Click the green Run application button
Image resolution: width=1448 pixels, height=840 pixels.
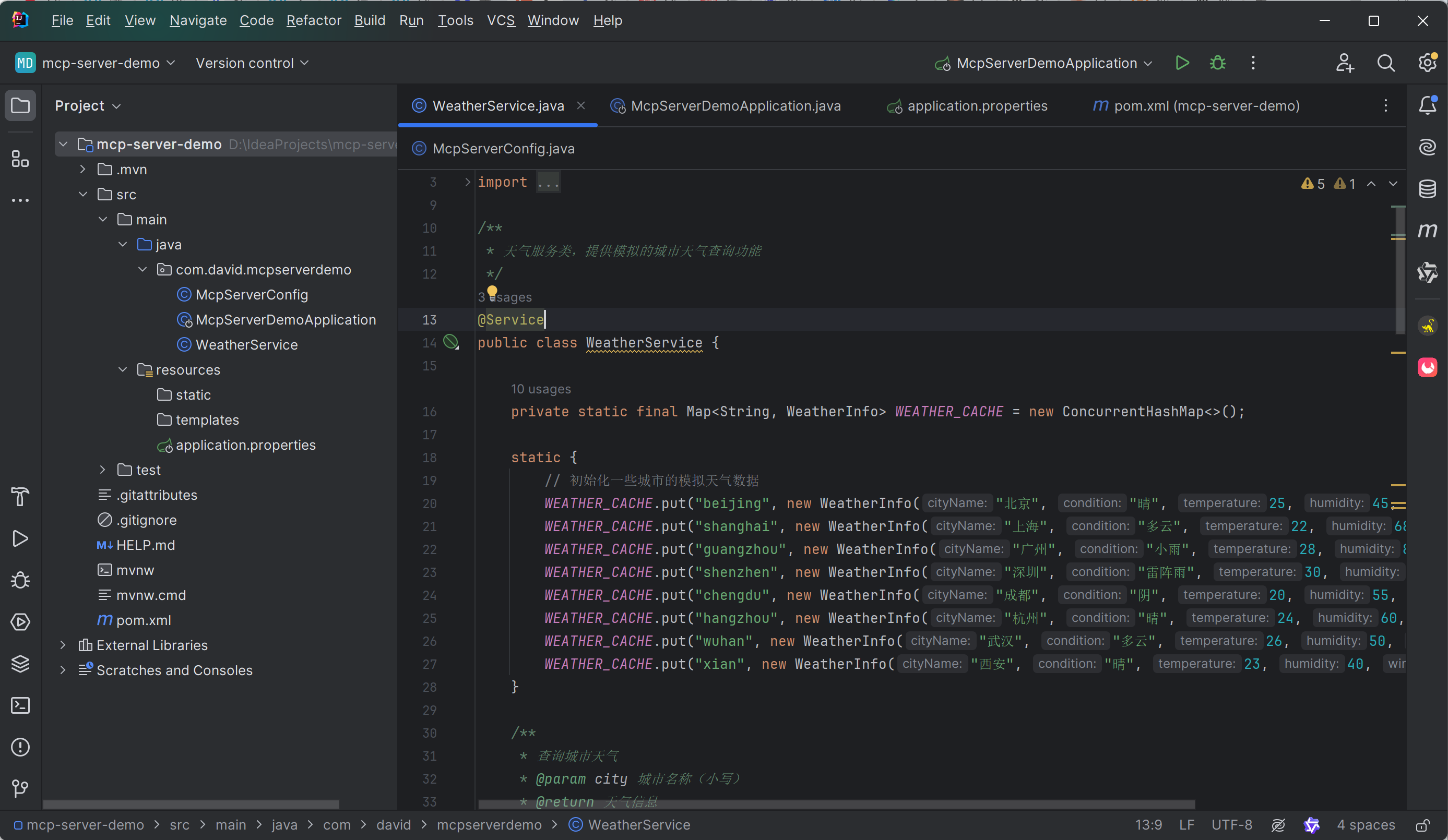click(1182, 63)
